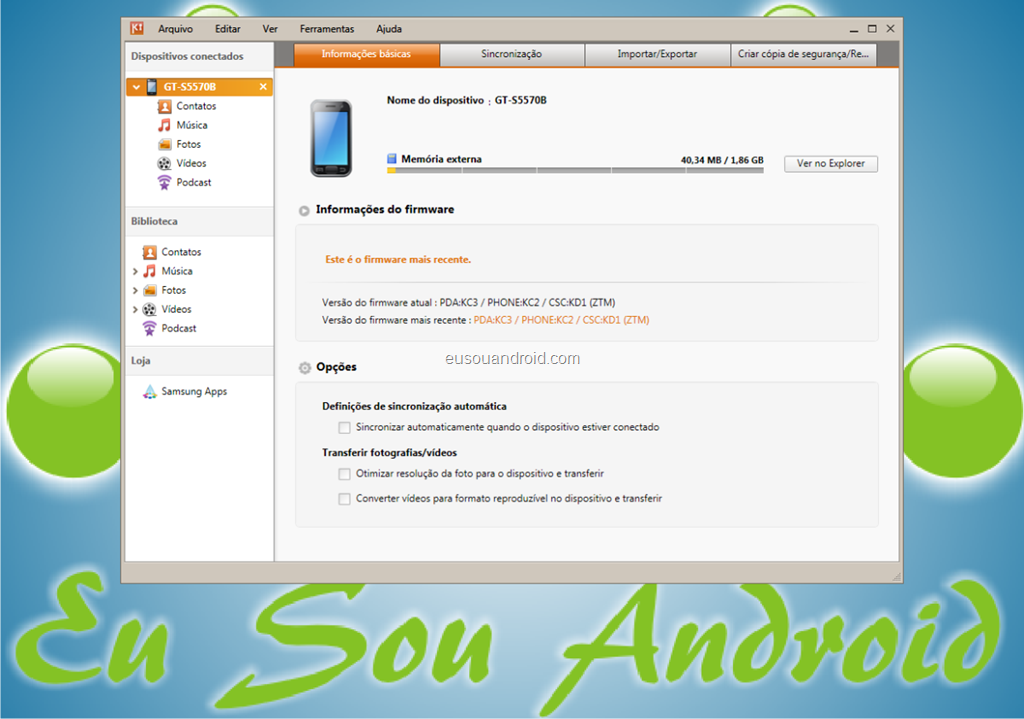Screen dimensions: 1024x719
Task: Collapse the GT-S5570B device tree
Action: click(136, 86)
